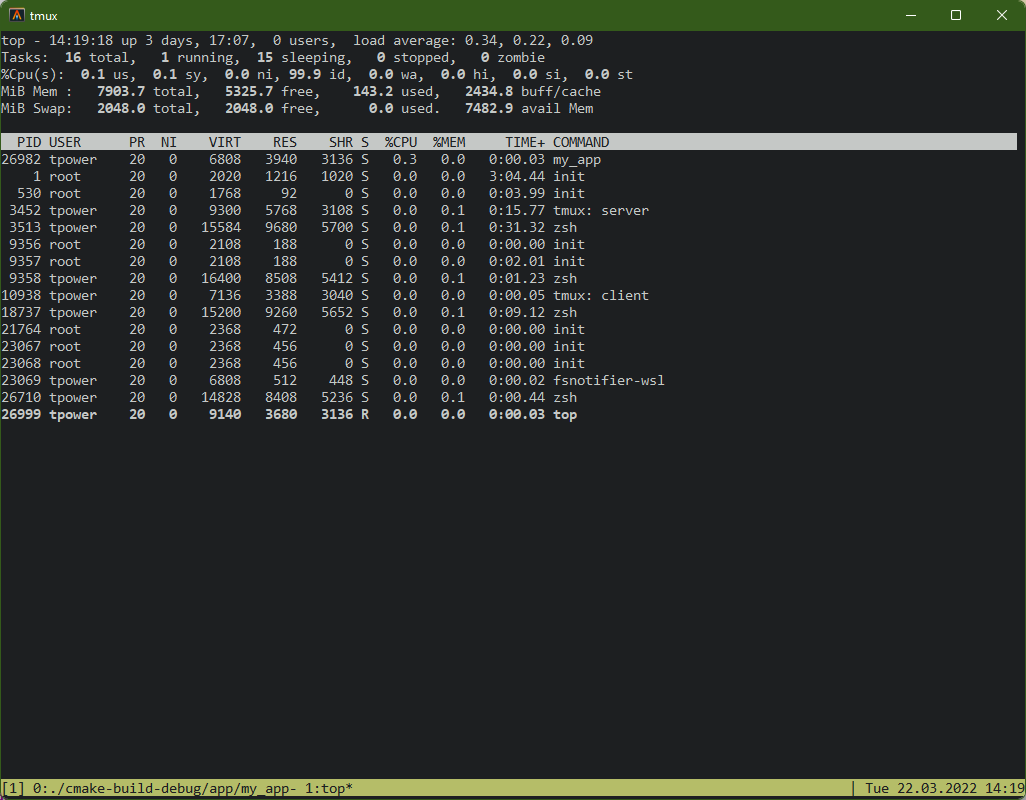This screenshot has height=800, width=1026.
Task: Click the tmux application icon in the title bar
Action: [x=15, y=15]
